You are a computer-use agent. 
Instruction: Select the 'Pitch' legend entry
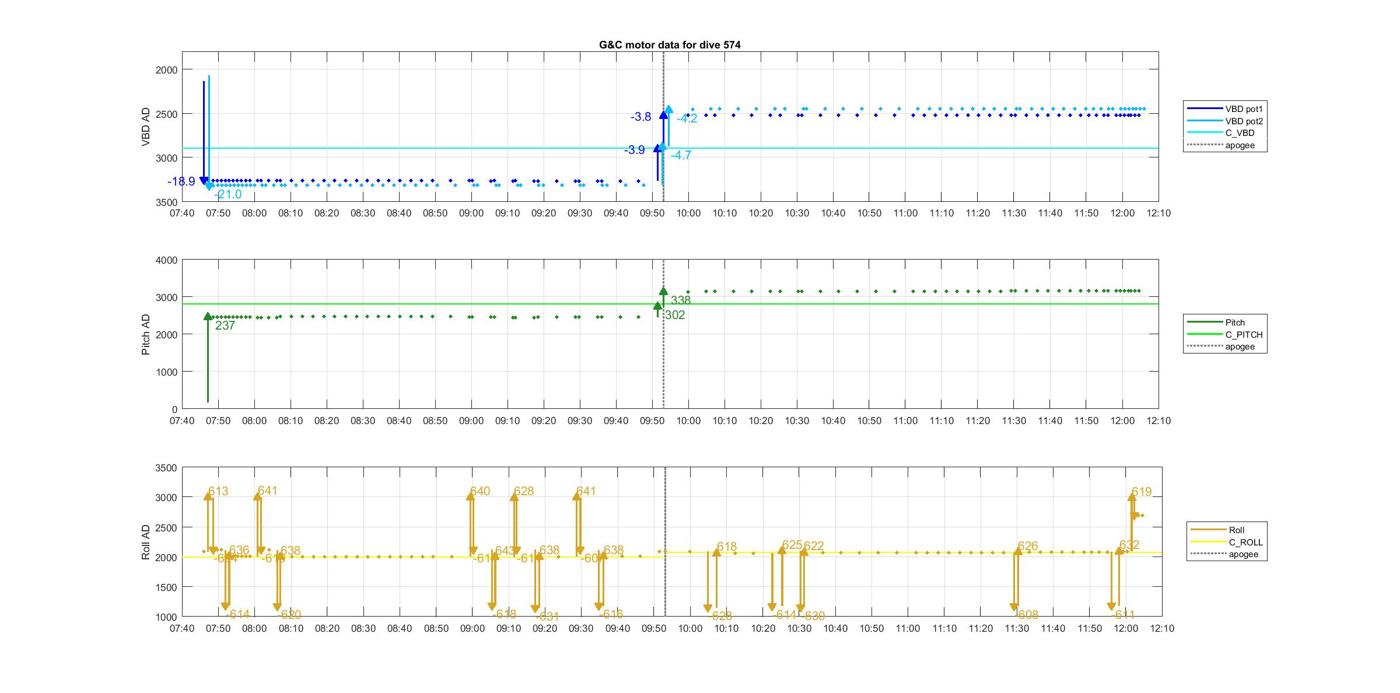(x=1216, y=322)
